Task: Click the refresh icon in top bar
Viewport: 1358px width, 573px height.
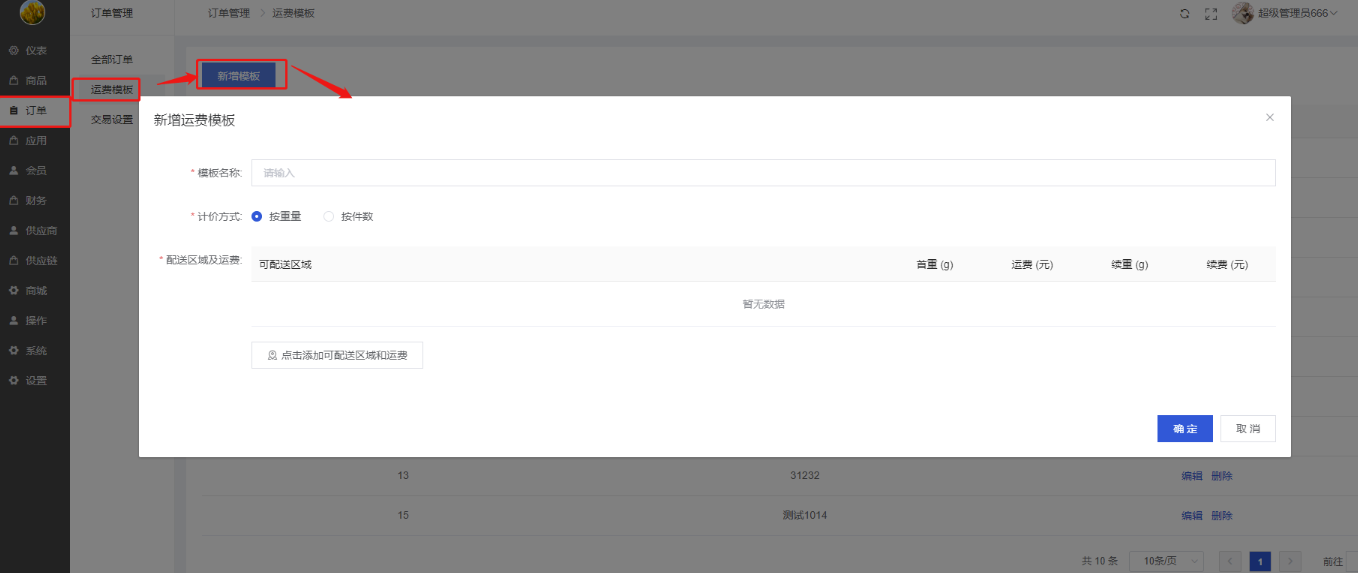Action: [1185, 14]
